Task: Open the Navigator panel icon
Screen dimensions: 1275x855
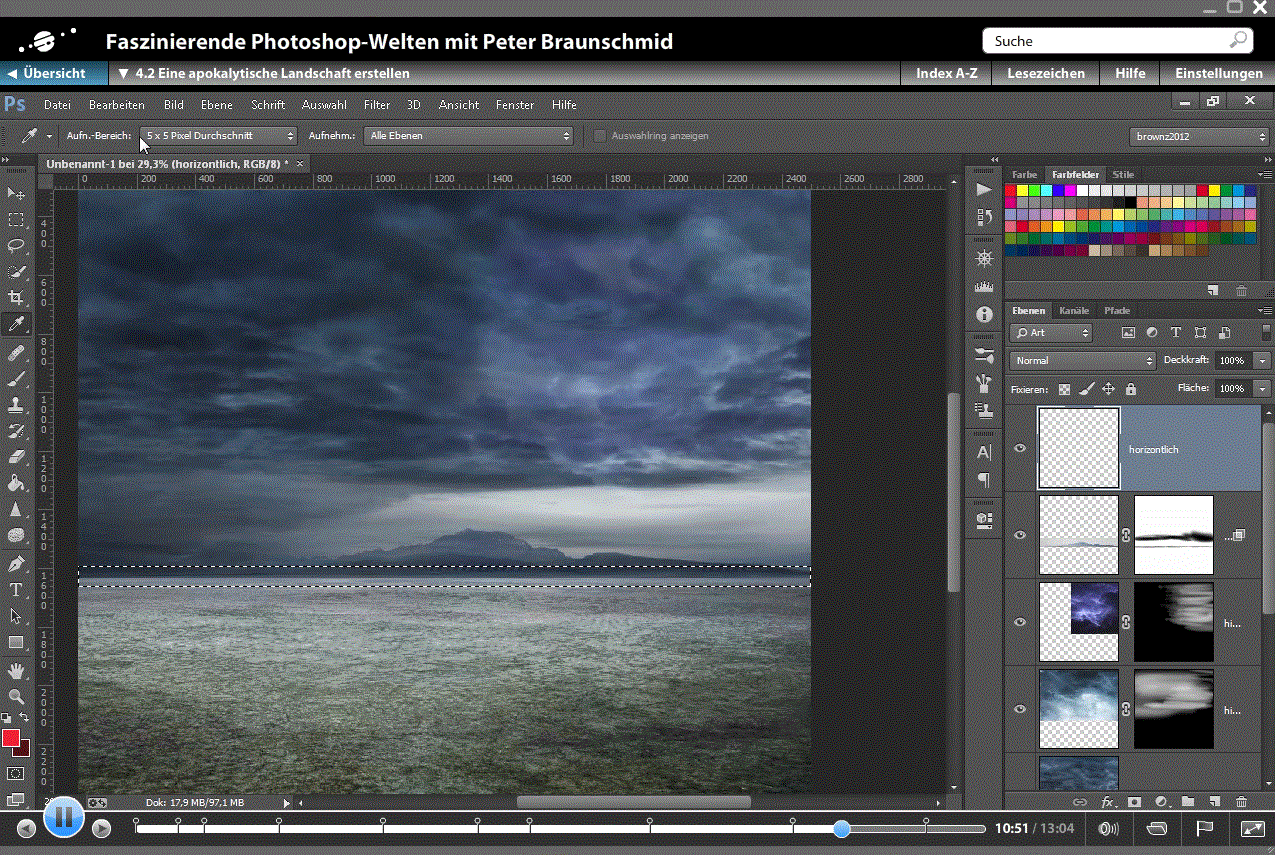Action: click(984, 259)
